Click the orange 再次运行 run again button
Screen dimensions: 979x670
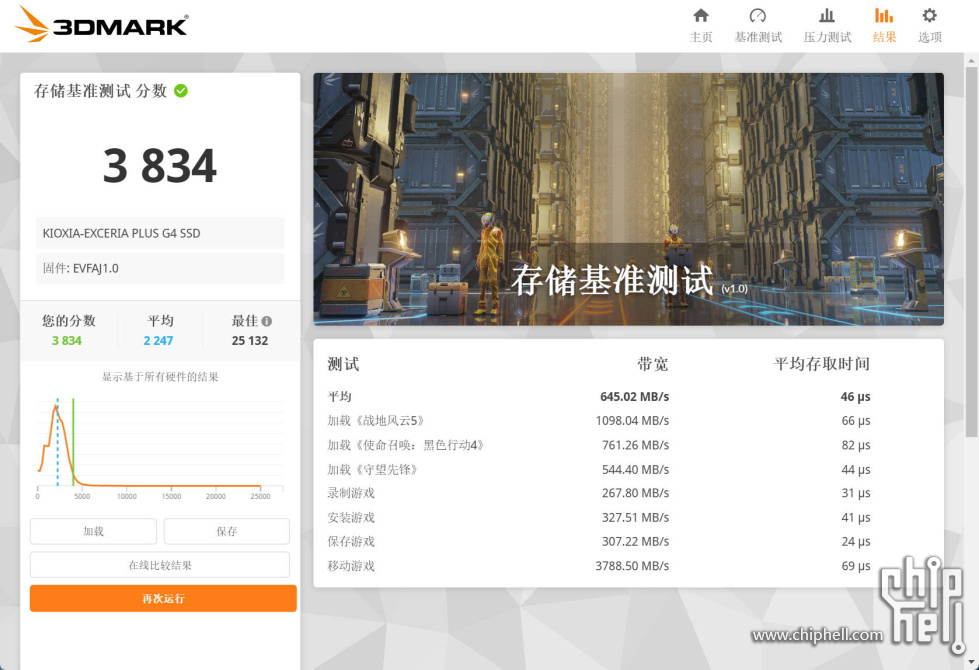point(163,599)
